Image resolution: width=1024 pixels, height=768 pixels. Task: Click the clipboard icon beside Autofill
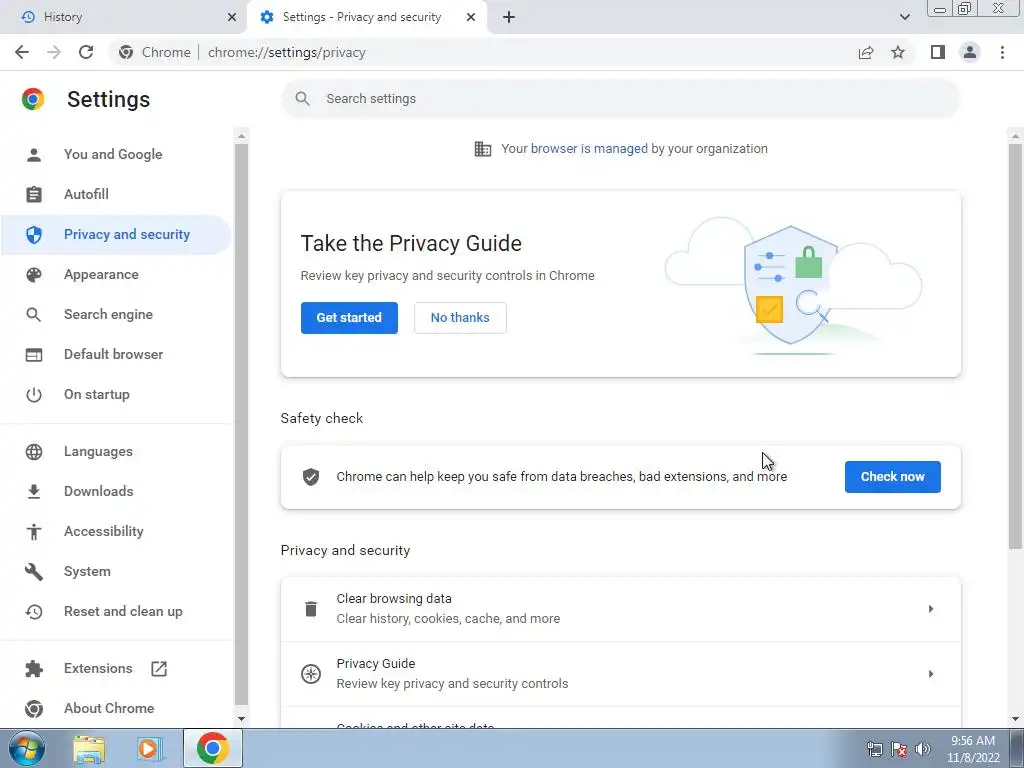pos(34,195)
